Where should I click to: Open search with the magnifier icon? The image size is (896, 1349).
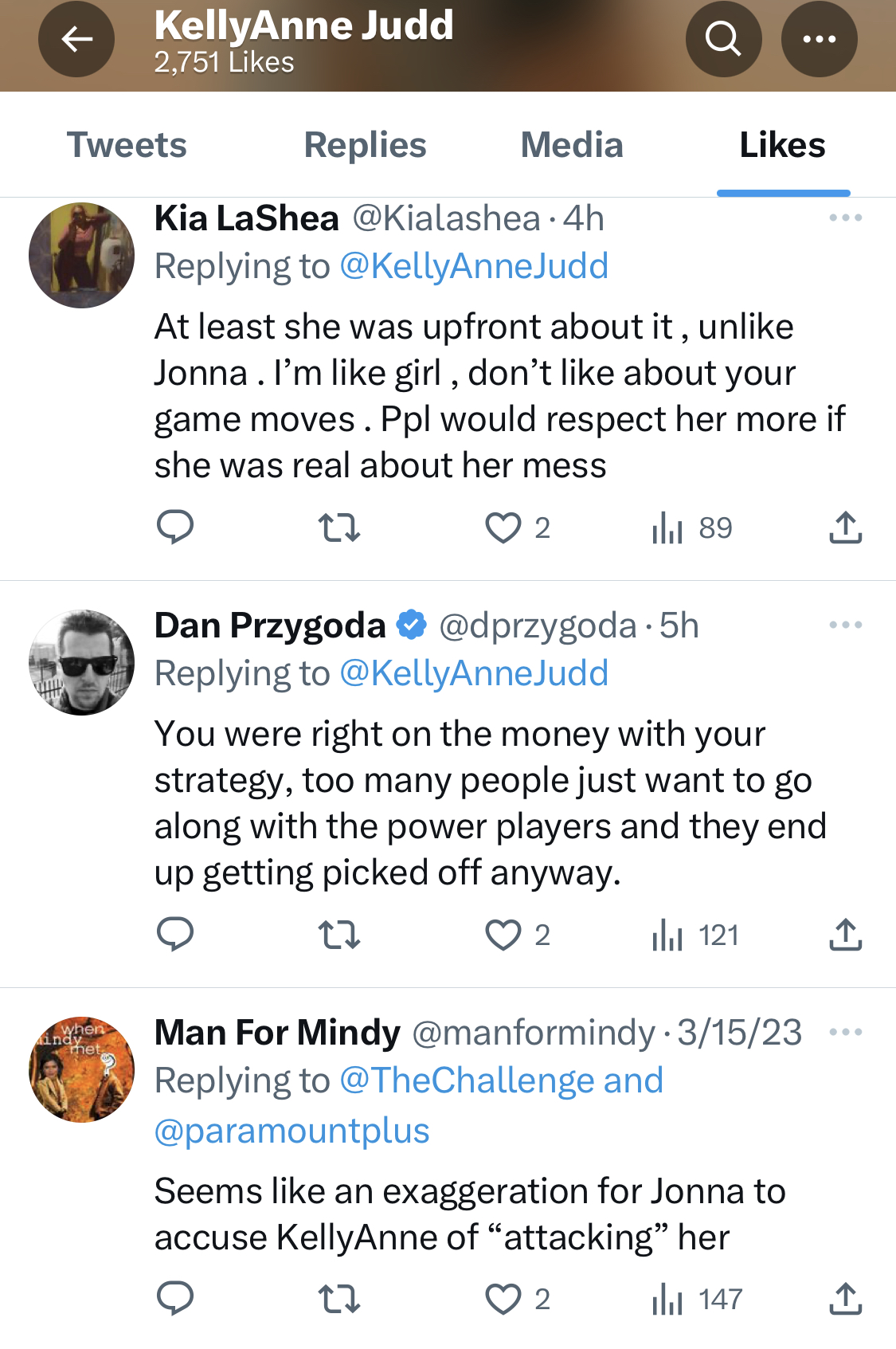click(723, 38)
